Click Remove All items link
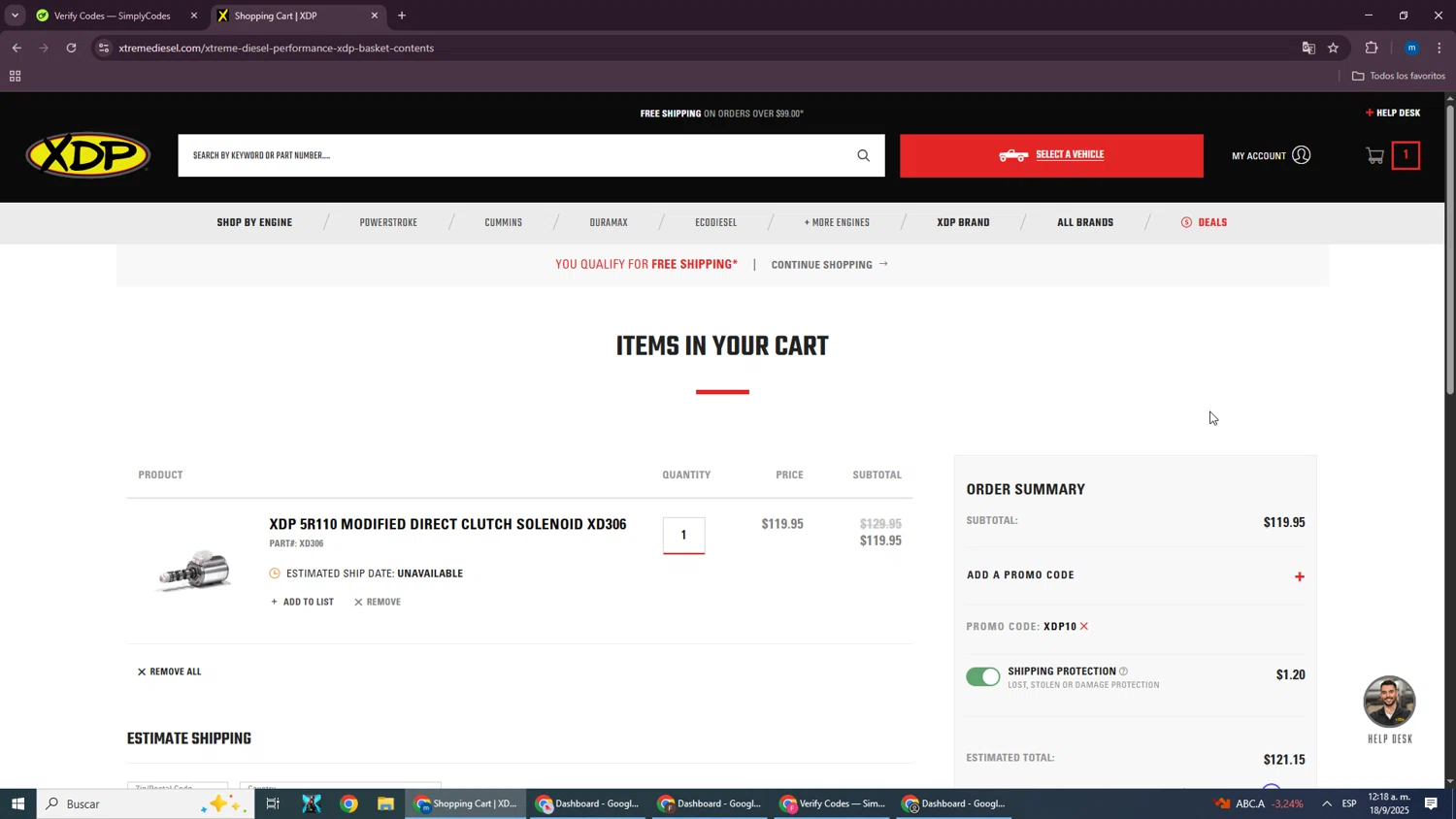 click(x=170, y=672)
